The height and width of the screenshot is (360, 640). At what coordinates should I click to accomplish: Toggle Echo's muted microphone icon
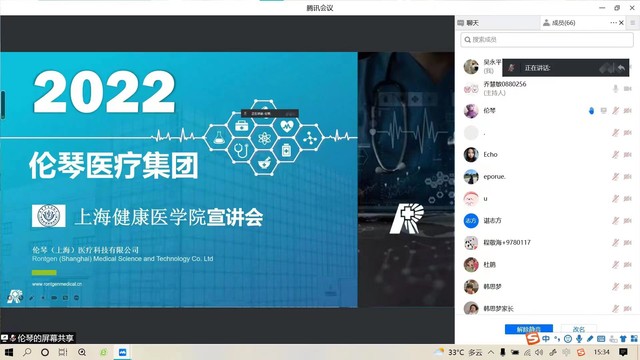pos(616,155)
